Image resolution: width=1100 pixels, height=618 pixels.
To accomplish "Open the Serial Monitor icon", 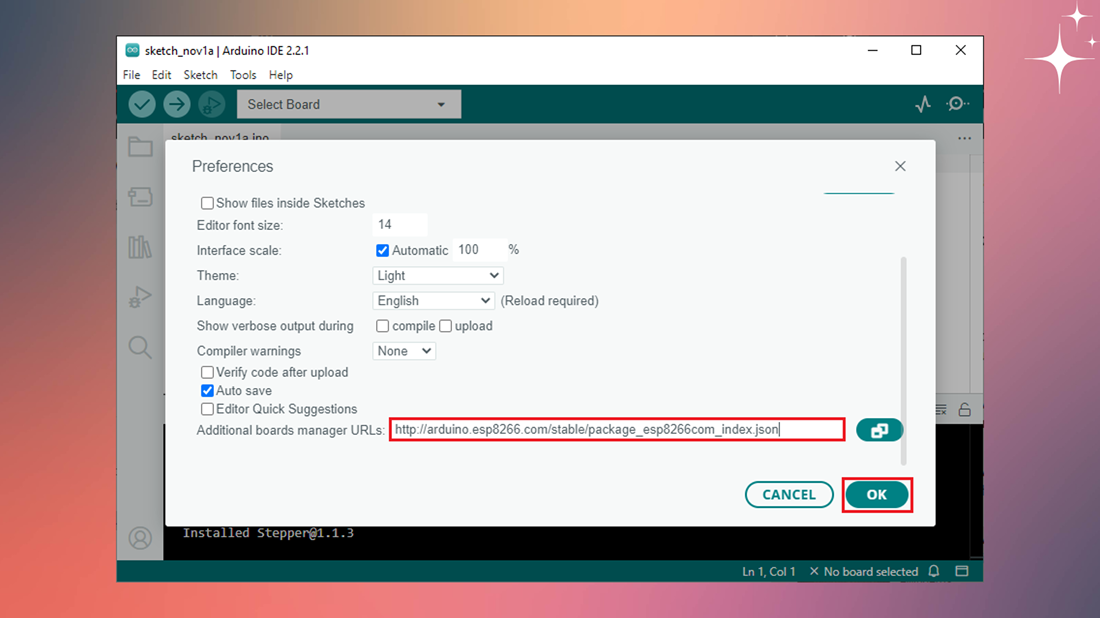I will tap(958, 104).
